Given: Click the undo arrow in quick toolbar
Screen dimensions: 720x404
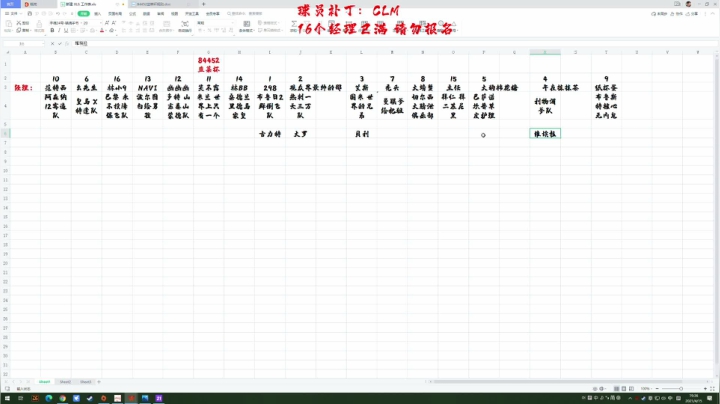Looking at the screenshot, I should (58, 14).
